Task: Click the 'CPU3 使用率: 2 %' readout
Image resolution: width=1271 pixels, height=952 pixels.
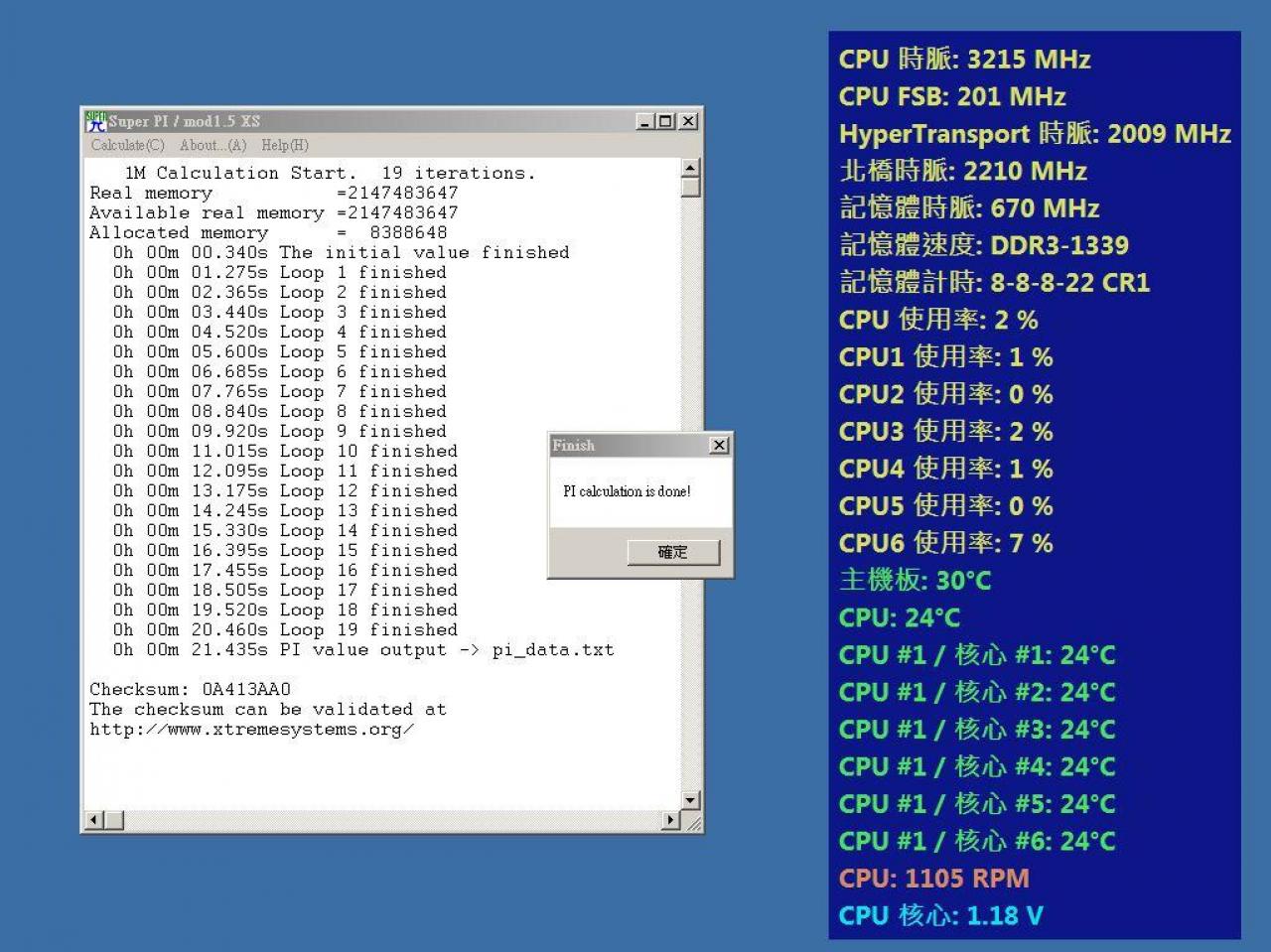Action: (x=945, y=432)
